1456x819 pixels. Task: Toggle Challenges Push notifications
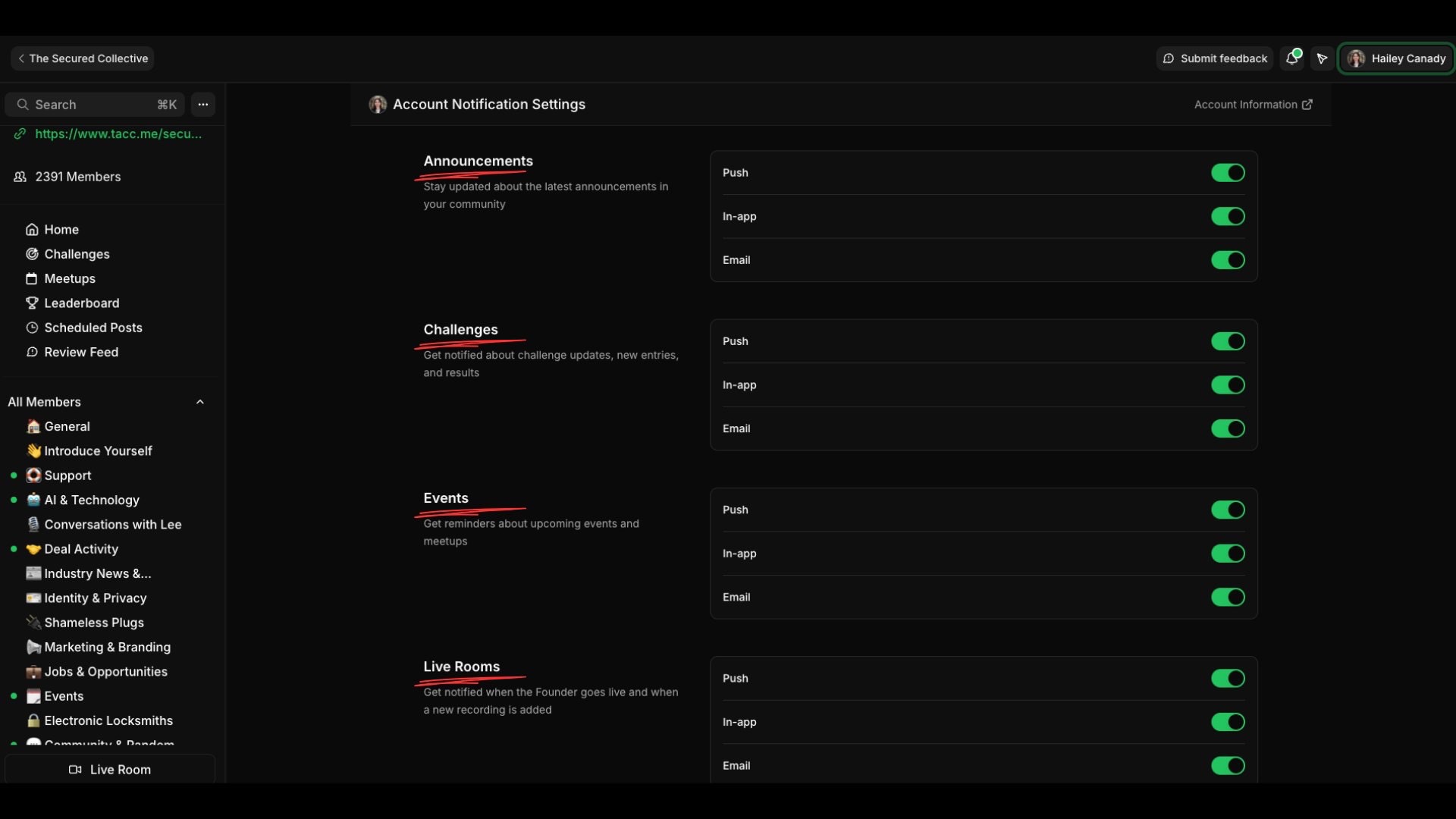coord(1228,341)
